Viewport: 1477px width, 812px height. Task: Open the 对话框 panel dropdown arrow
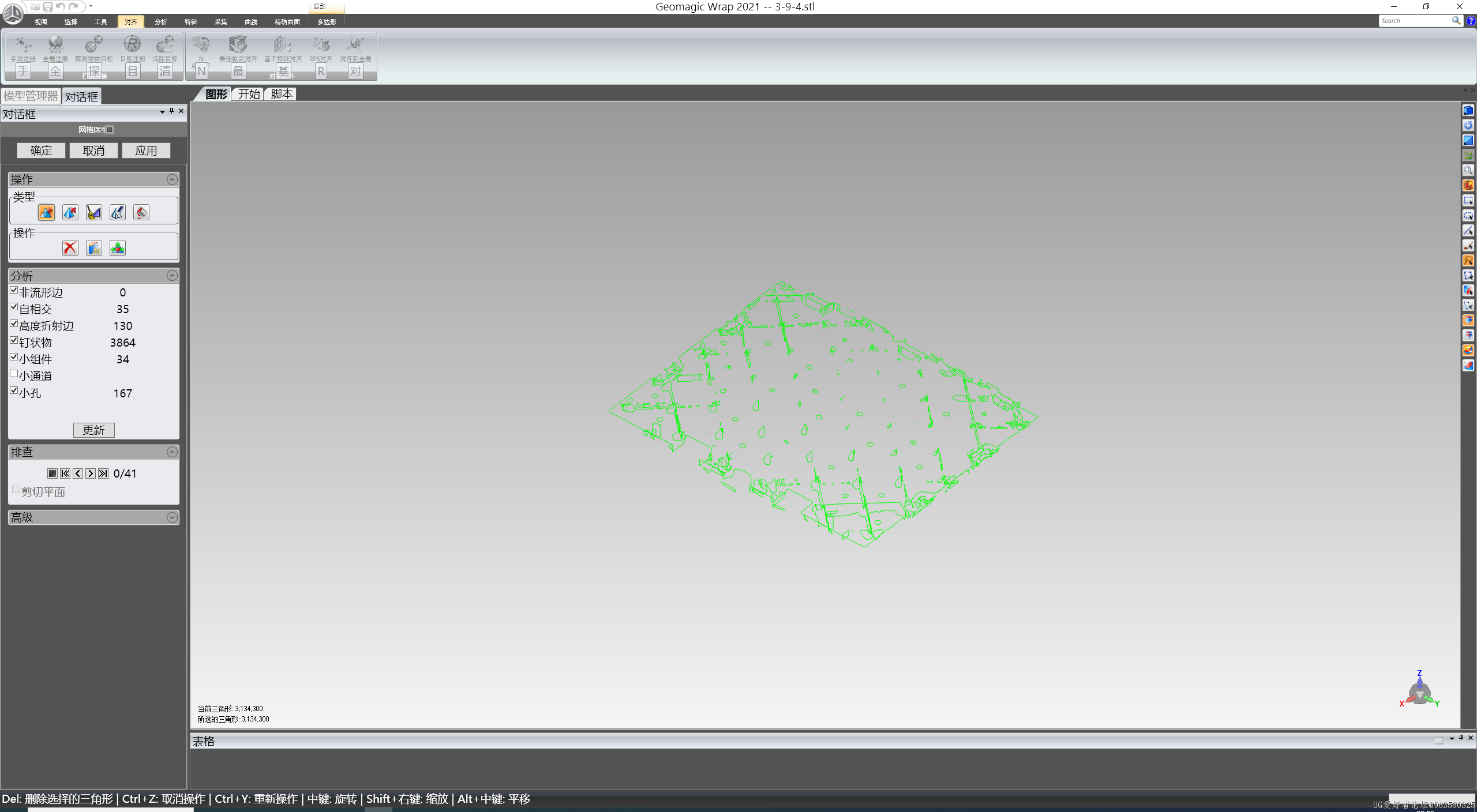(162, 112)
